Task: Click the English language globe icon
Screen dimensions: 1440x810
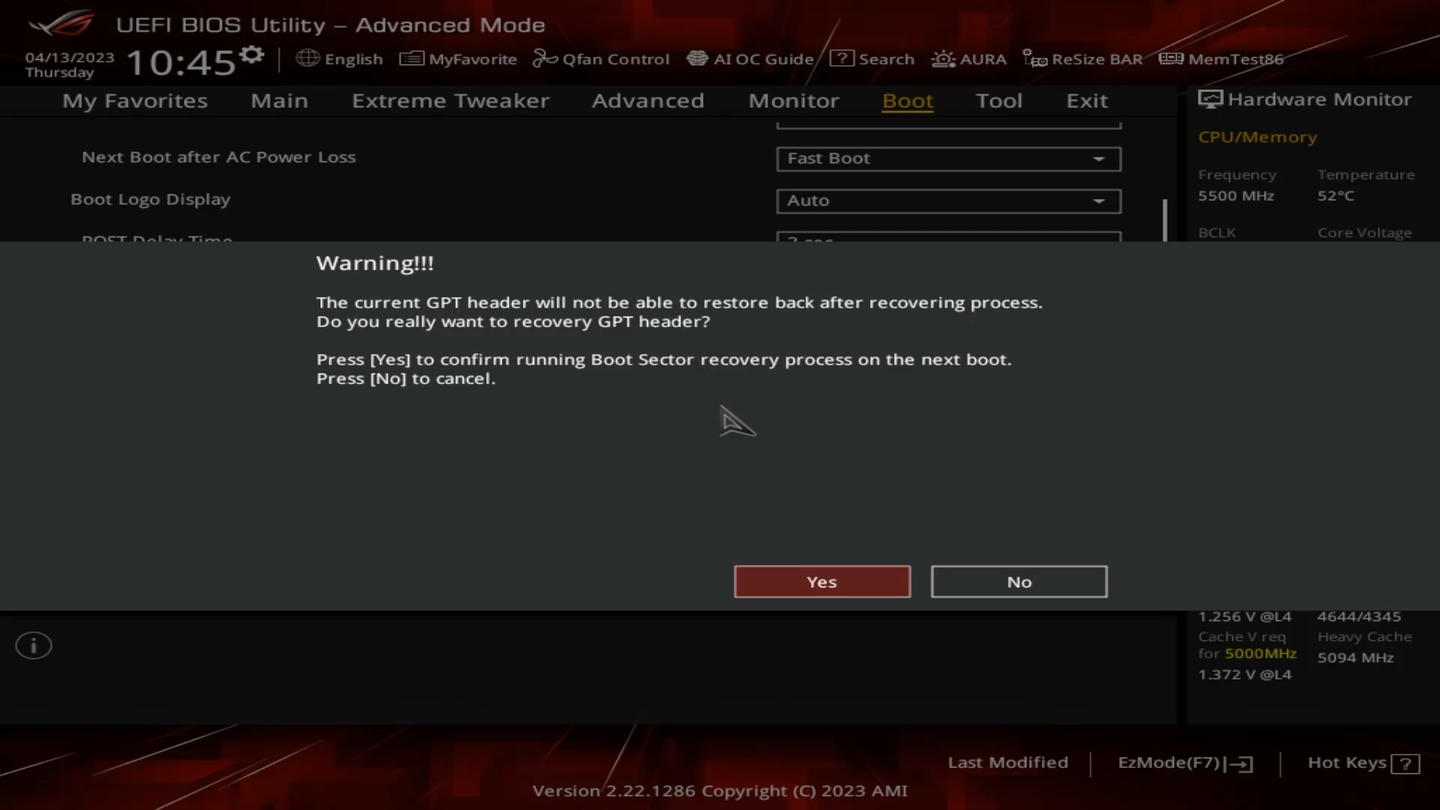Action: click(308, 59)
